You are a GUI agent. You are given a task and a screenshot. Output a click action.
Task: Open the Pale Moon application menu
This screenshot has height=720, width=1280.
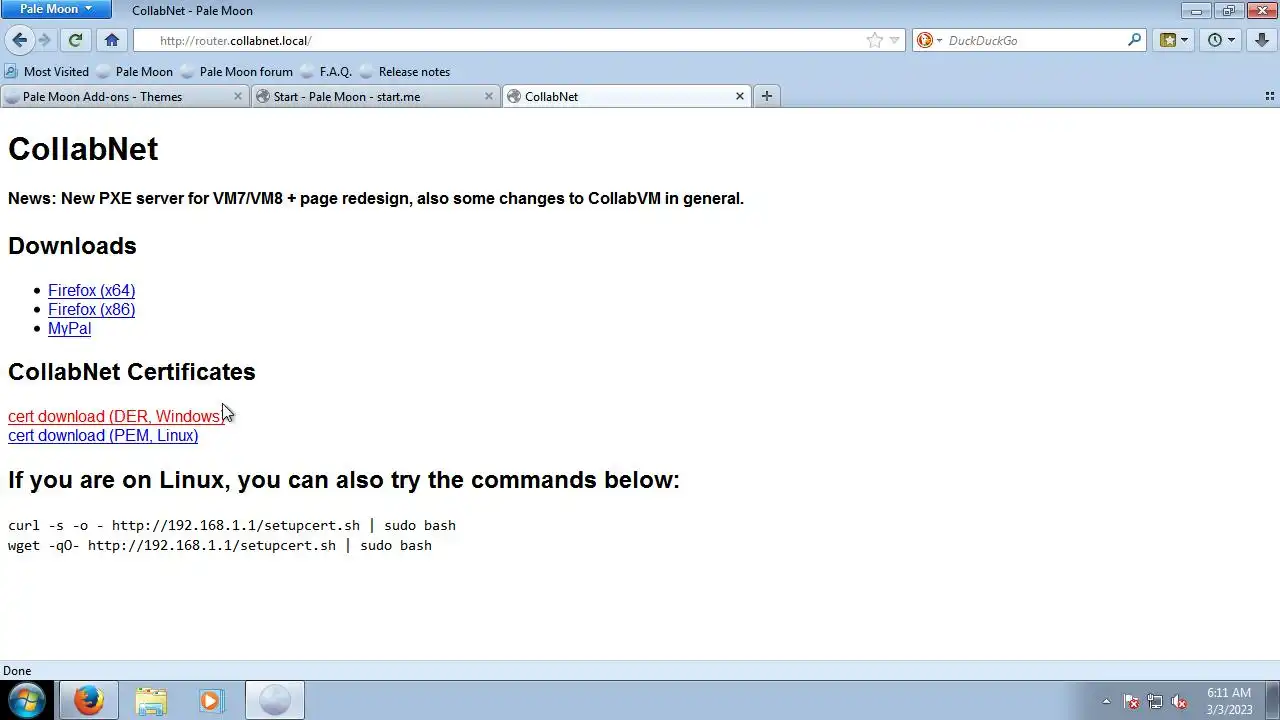pos(55,10)
